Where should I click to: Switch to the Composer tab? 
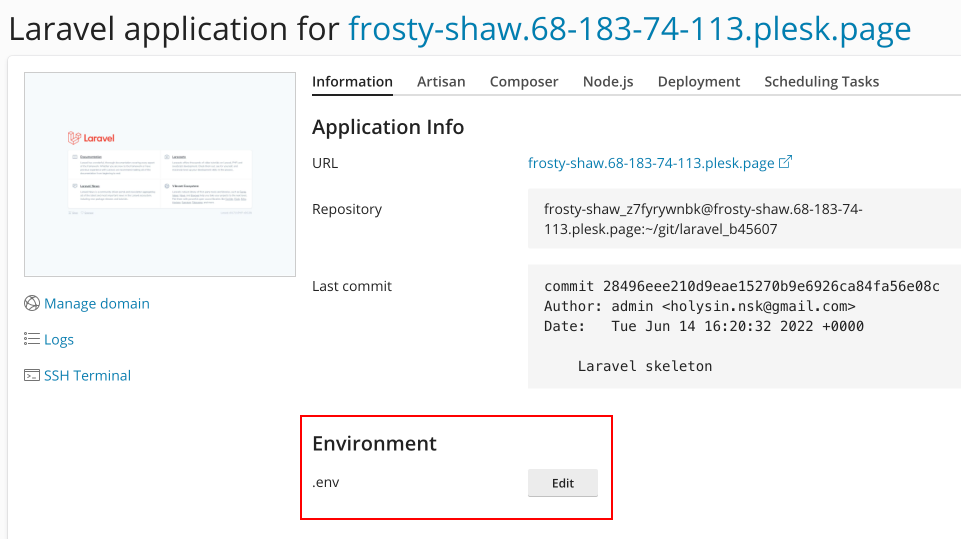[x=524, y=82]
